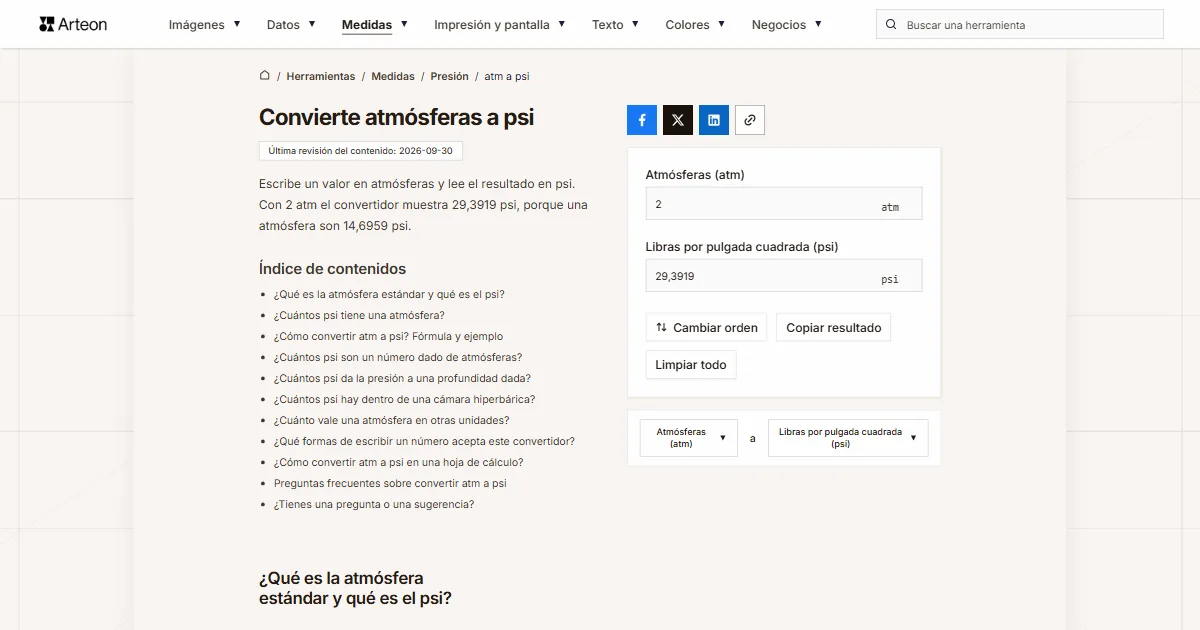Click the search magnifier icon
This screenshot has width=1200, height=630.
(x=891, y=25)
